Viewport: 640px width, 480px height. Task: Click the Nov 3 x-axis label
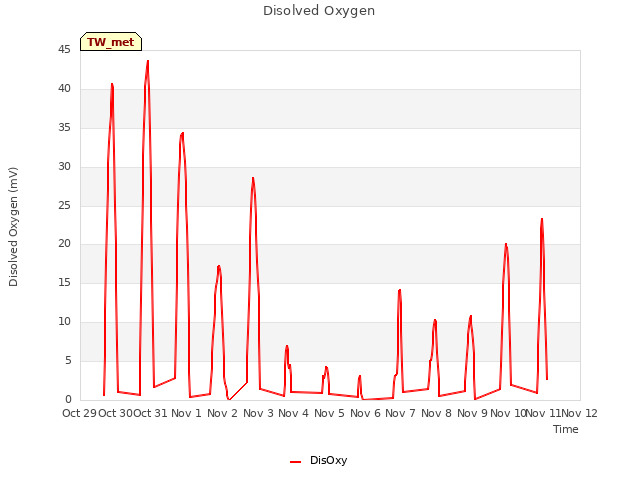[x=258, y=413]
